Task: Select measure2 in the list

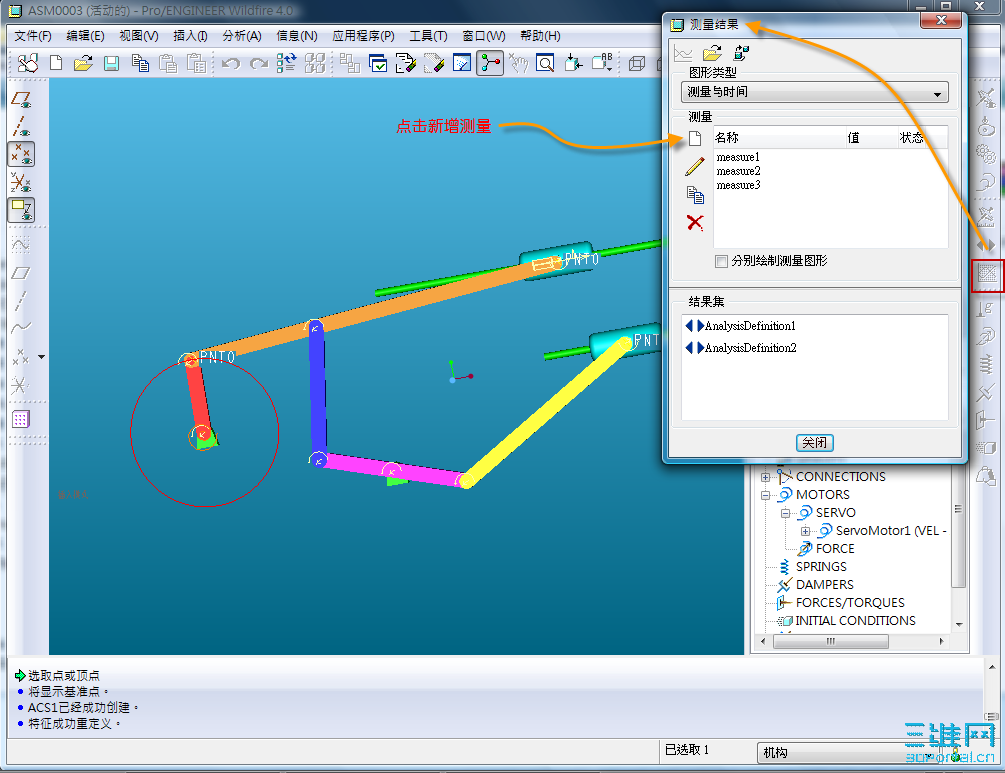Action: 738,171
